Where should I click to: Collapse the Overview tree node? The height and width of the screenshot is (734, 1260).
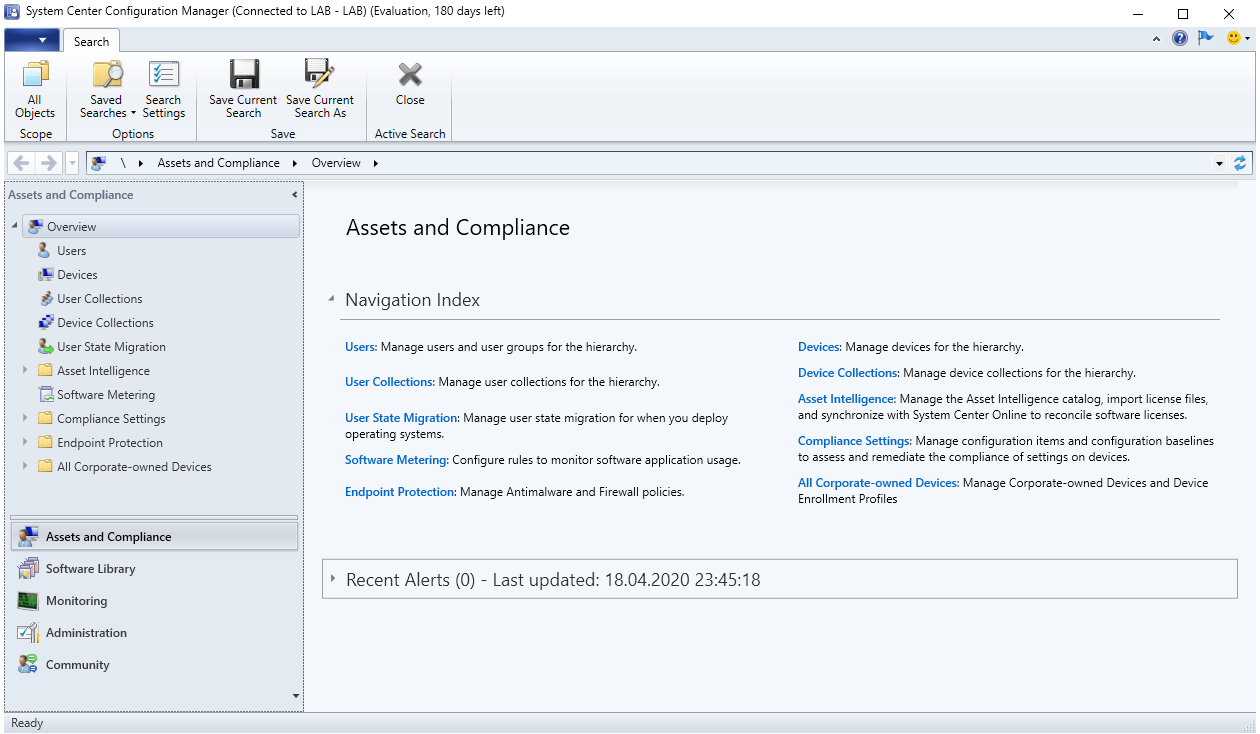(x=15, y=227)
